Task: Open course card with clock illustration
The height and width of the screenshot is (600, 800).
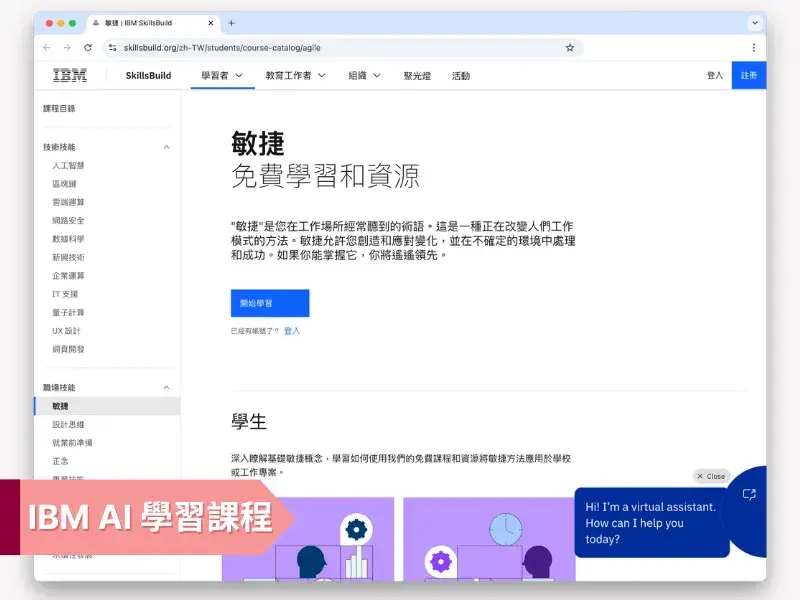Action: tap(489, 539)
